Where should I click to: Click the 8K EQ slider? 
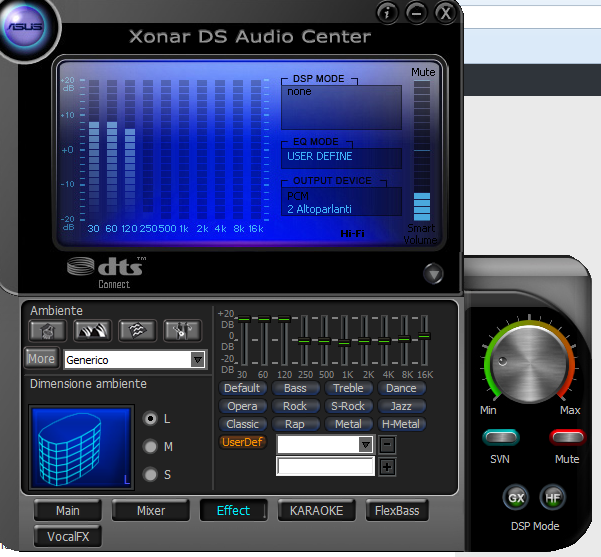click(x=404, y=339)
